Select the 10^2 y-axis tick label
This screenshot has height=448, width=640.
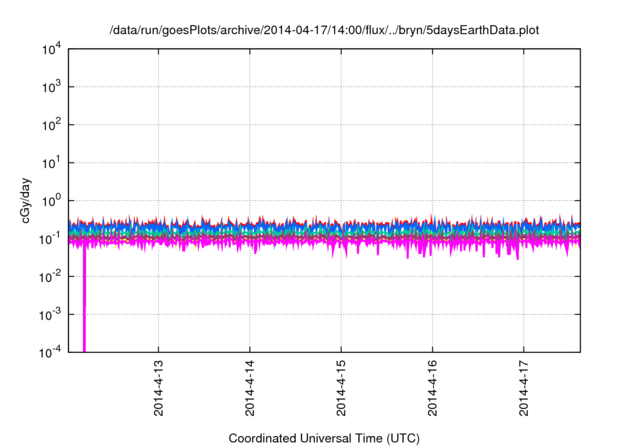point(52,125)
